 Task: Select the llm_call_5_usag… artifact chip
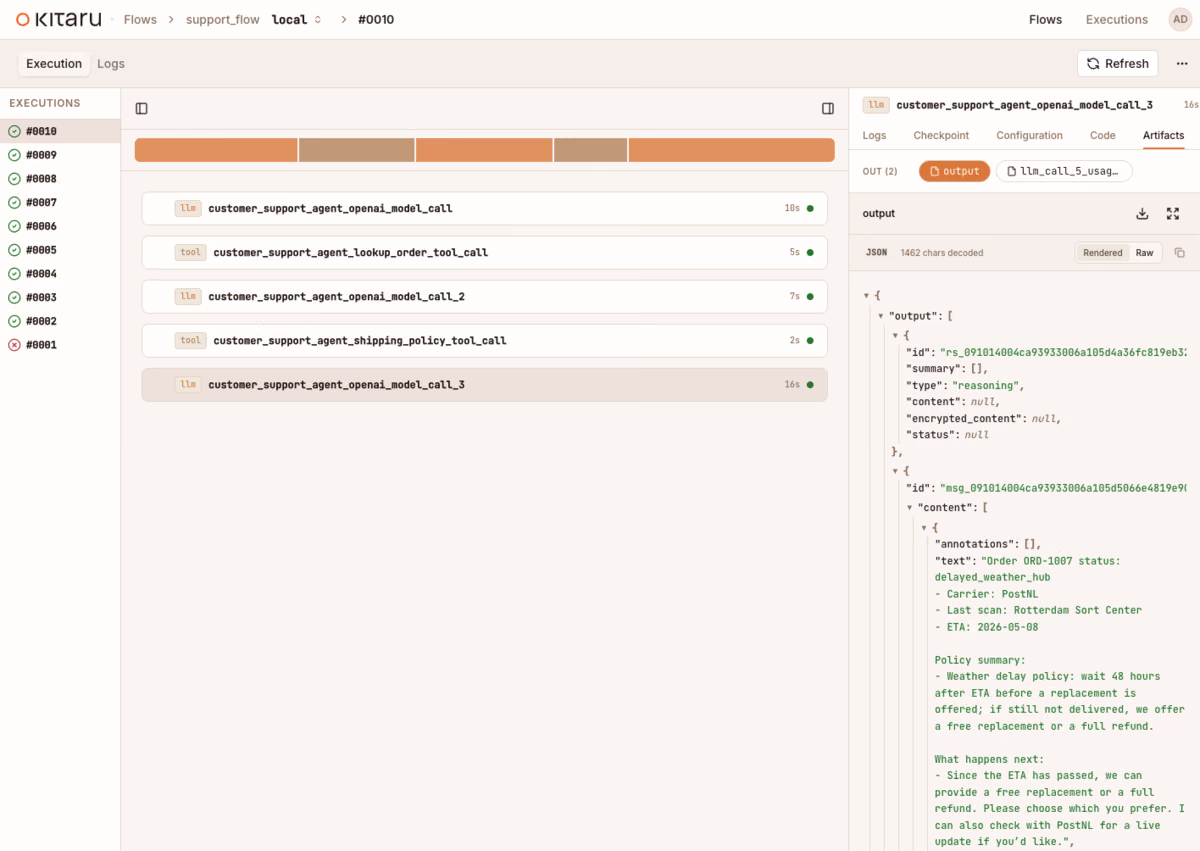1064,171
